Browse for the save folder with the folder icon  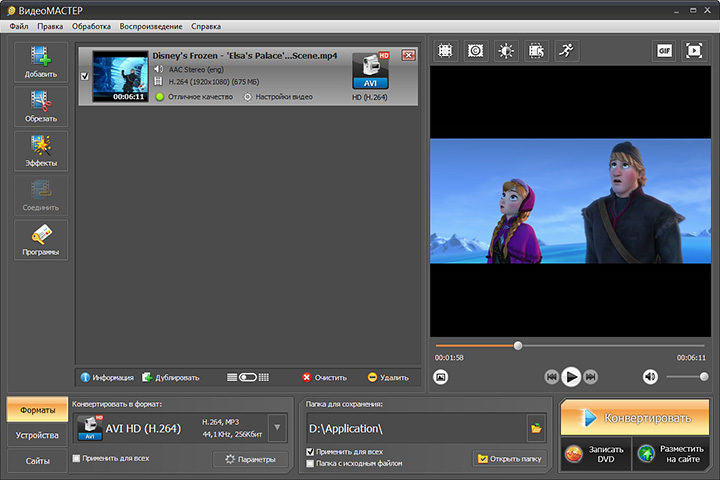pyautogui.click(x=536, y=428)
